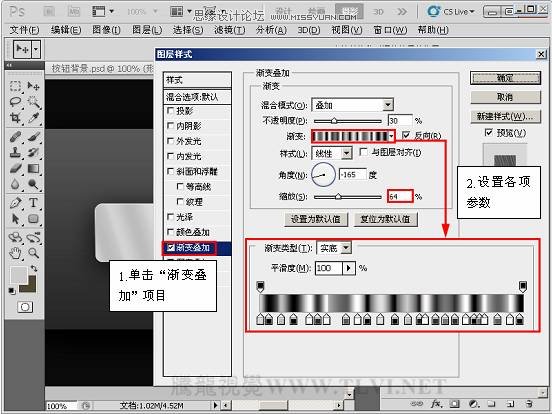Toggle the 预览(V) preview checkbox
The width and height of the screenshot is (552, 414).
pyautogui.click(x=489, y=132)
